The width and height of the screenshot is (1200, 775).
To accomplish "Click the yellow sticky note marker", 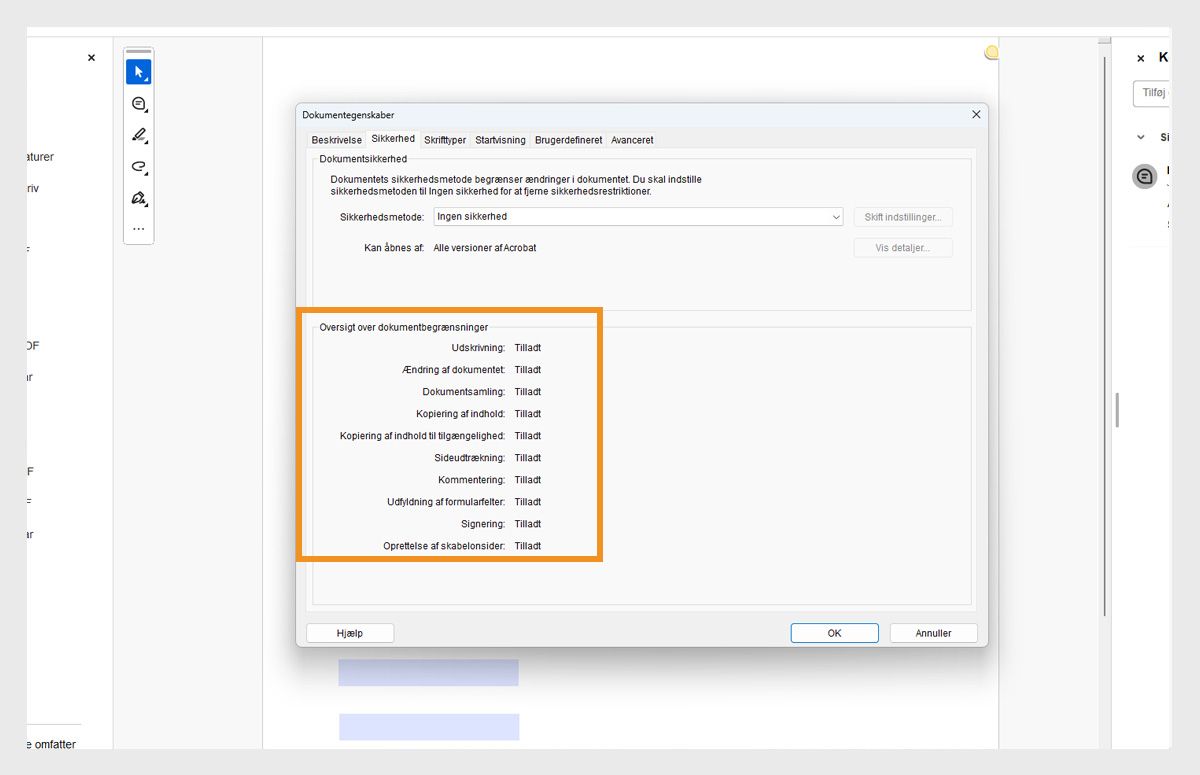I will coord(991,52).
